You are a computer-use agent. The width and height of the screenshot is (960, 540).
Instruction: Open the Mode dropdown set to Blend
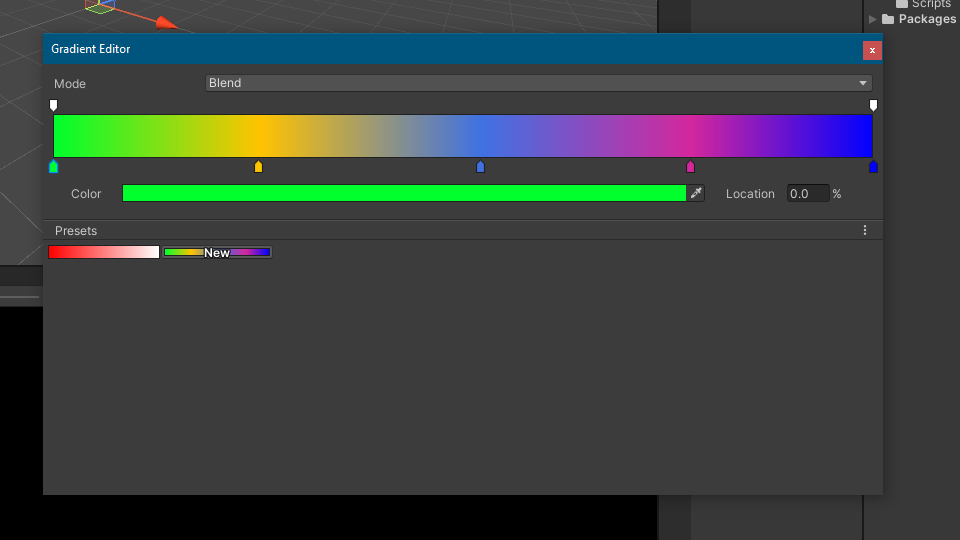[538, 83]
